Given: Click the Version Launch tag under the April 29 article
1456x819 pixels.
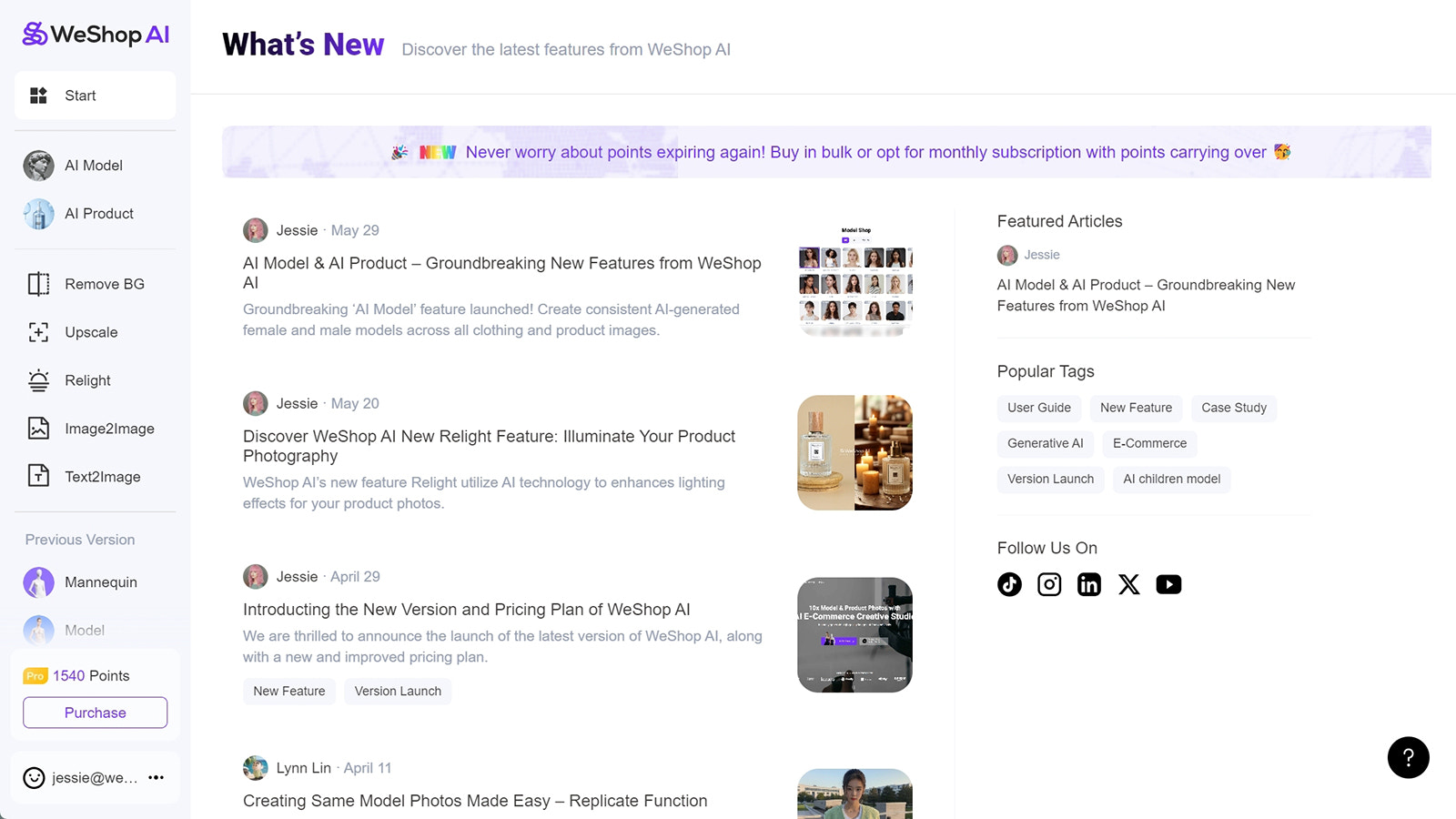Looking at the screenshot, I should click(398, 692).
